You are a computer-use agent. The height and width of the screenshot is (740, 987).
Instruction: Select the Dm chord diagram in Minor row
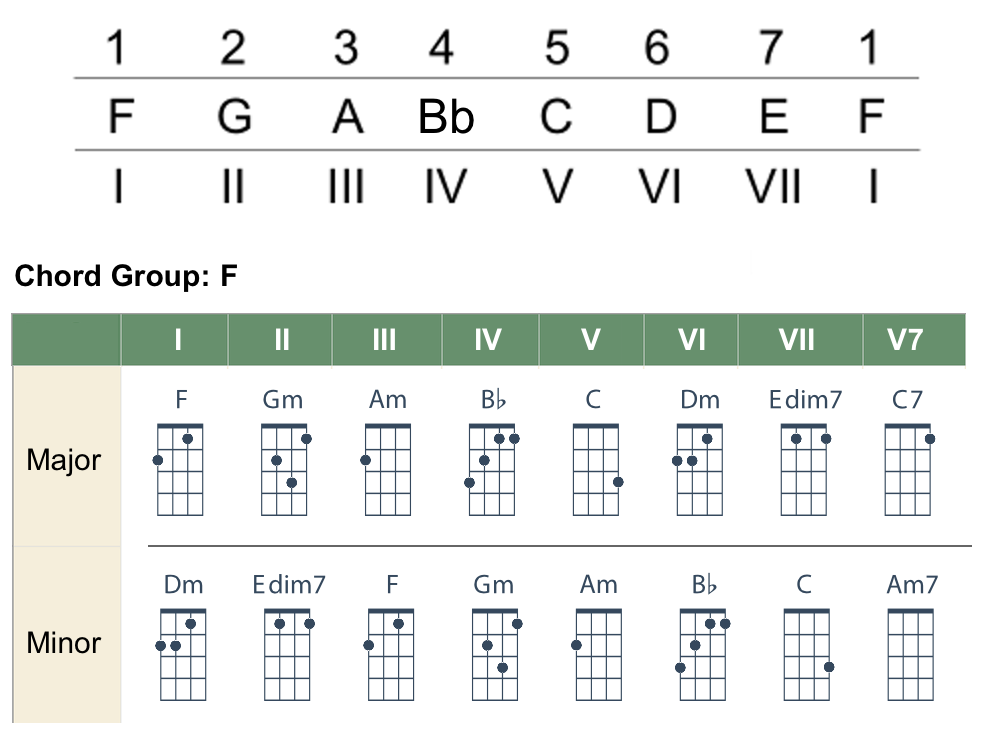[183, 654]
